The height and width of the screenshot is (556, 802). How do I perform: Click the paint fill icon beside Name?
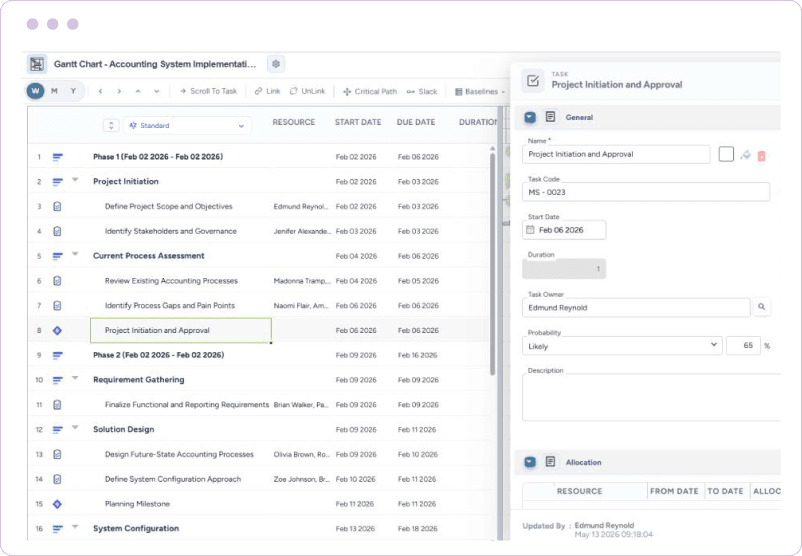pyautogui.click(x=746, y=154)
